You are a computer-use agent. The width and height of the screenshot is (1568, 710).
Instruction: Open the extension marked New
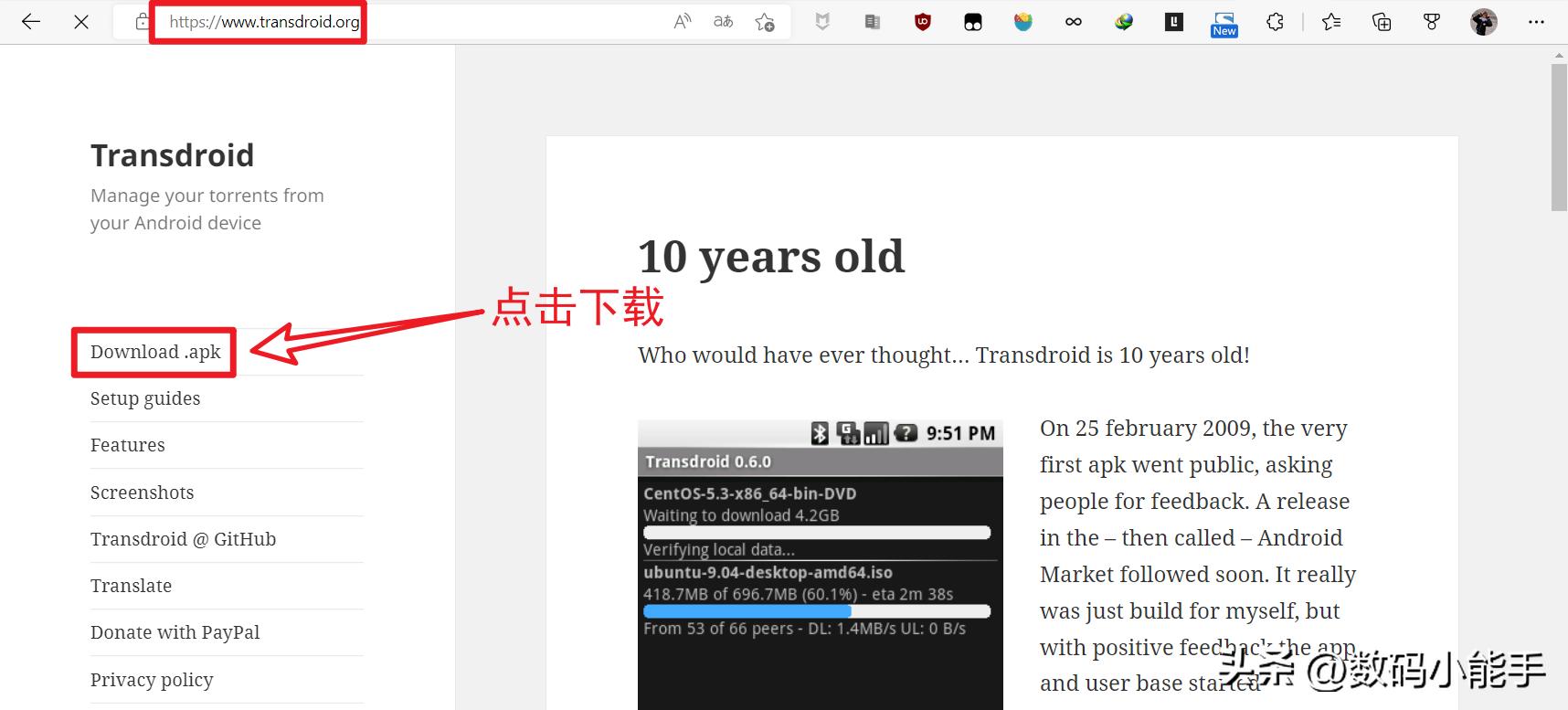(x=1224, y=25)
